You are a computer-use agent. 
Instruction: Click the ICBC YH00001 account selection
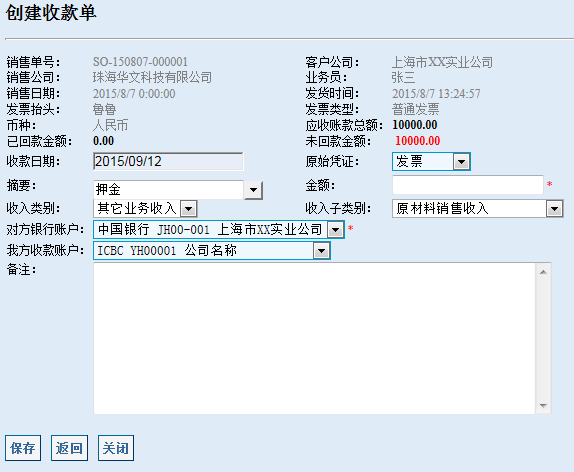click(x=204, y=251)
